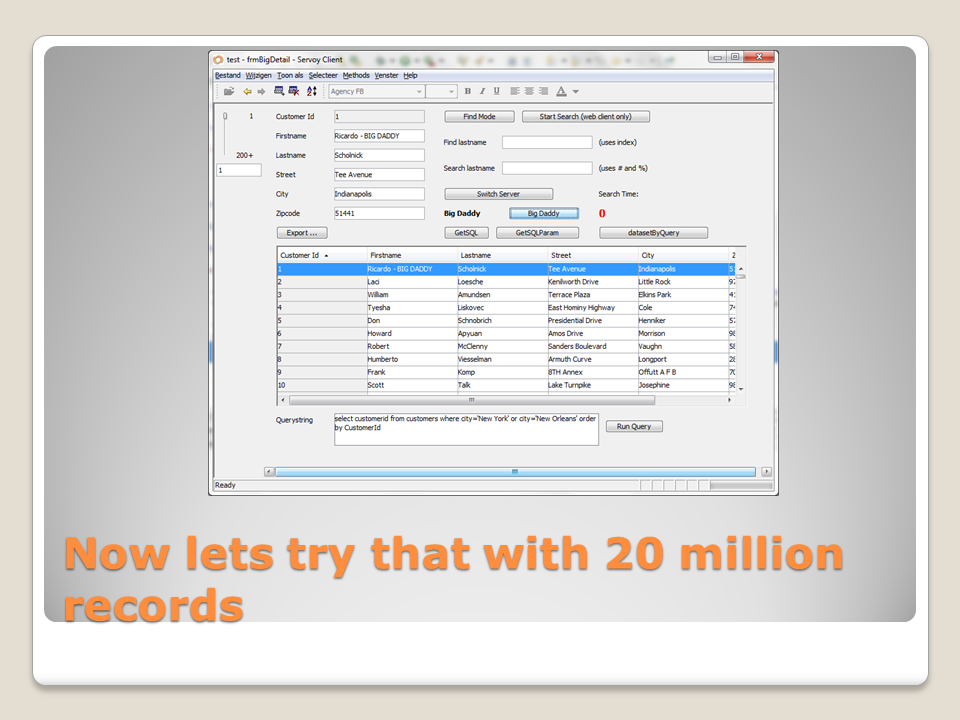Expand the font color arrow dropdown

576,92
